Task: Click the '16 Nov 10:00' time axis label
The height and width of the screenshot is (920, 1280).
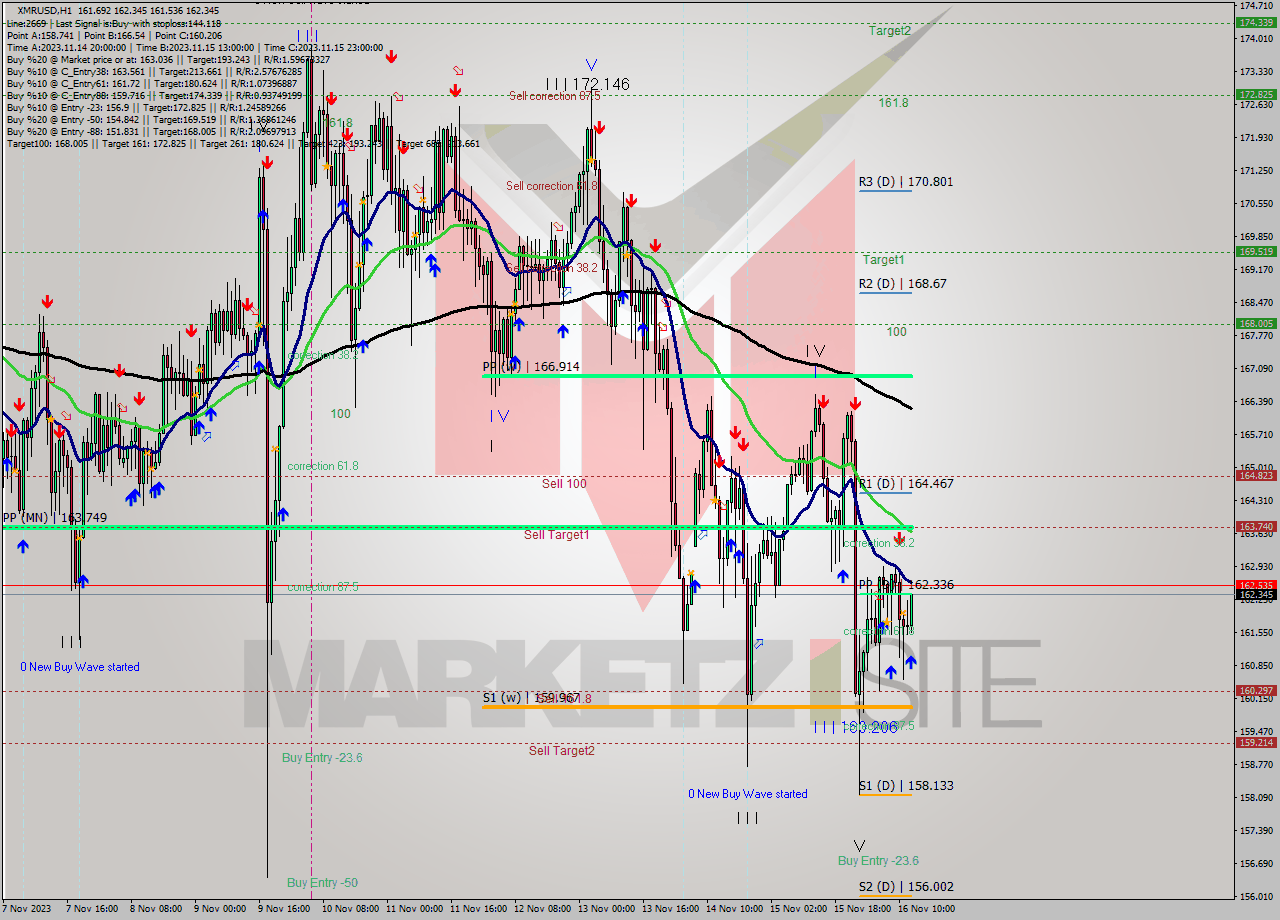Action: [927, 909]
